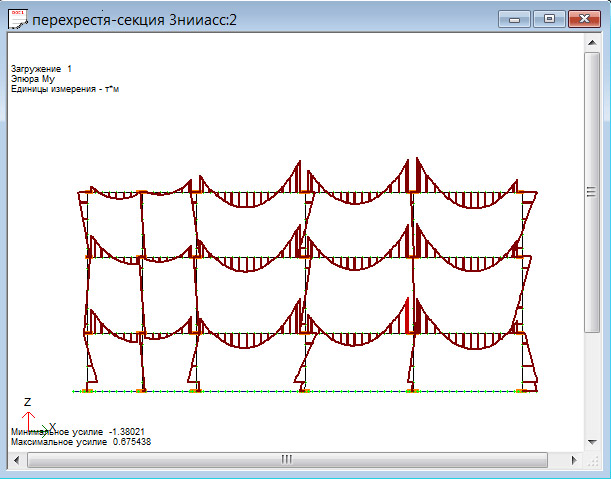The width and height of the screenshot is (611, 479).
Task: Click the horizontal scrollbar thumb
Action: (286, 459)
